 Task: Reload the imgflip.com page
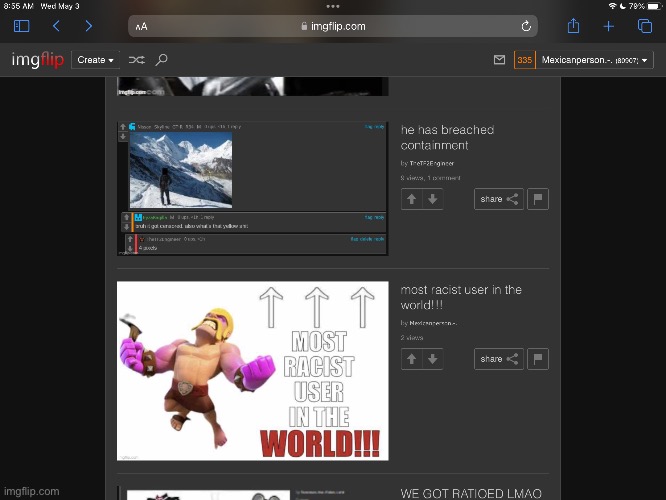click(x=526, y=26)
